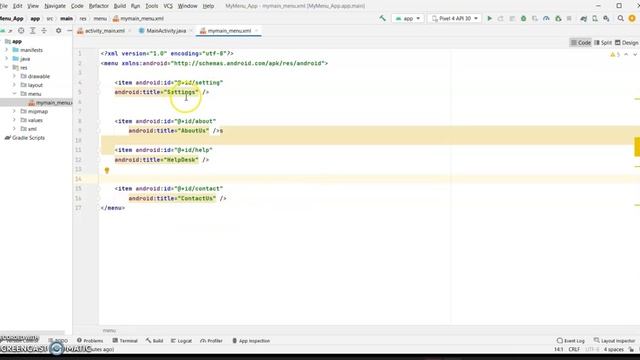640x360 pixels.
Task: Click the CRLF line separator status entry
Action: [574, 349]
